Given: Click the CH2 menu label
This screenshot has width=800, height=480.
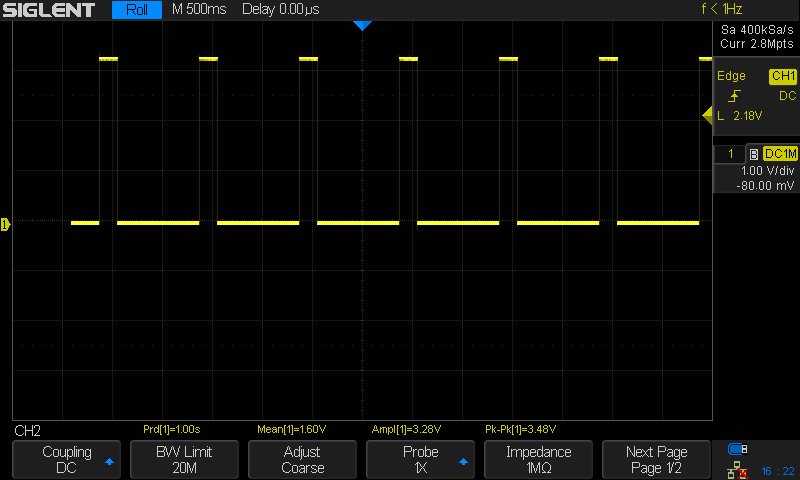Looking at the screenshot, I should tap(28, 431).
